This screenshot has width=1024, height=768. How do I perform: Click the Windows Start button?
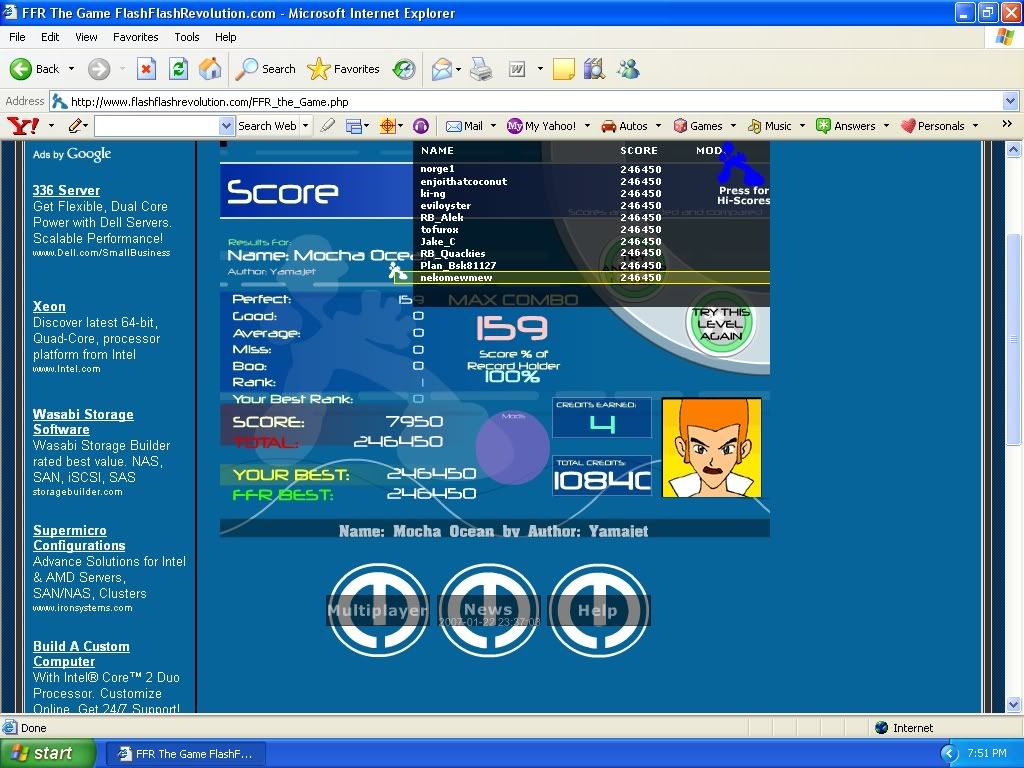click(48, 753)
